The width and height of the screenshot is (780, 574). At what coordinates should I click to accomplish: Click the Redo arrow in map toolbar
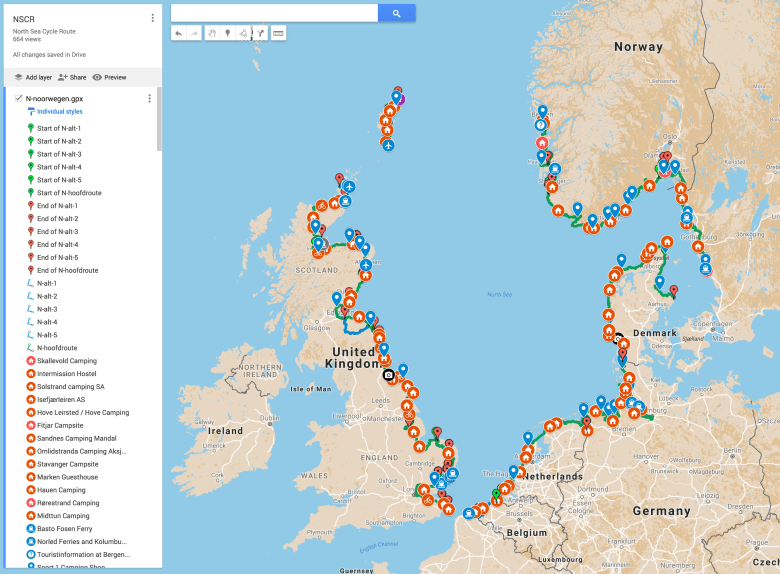(194, 33)
